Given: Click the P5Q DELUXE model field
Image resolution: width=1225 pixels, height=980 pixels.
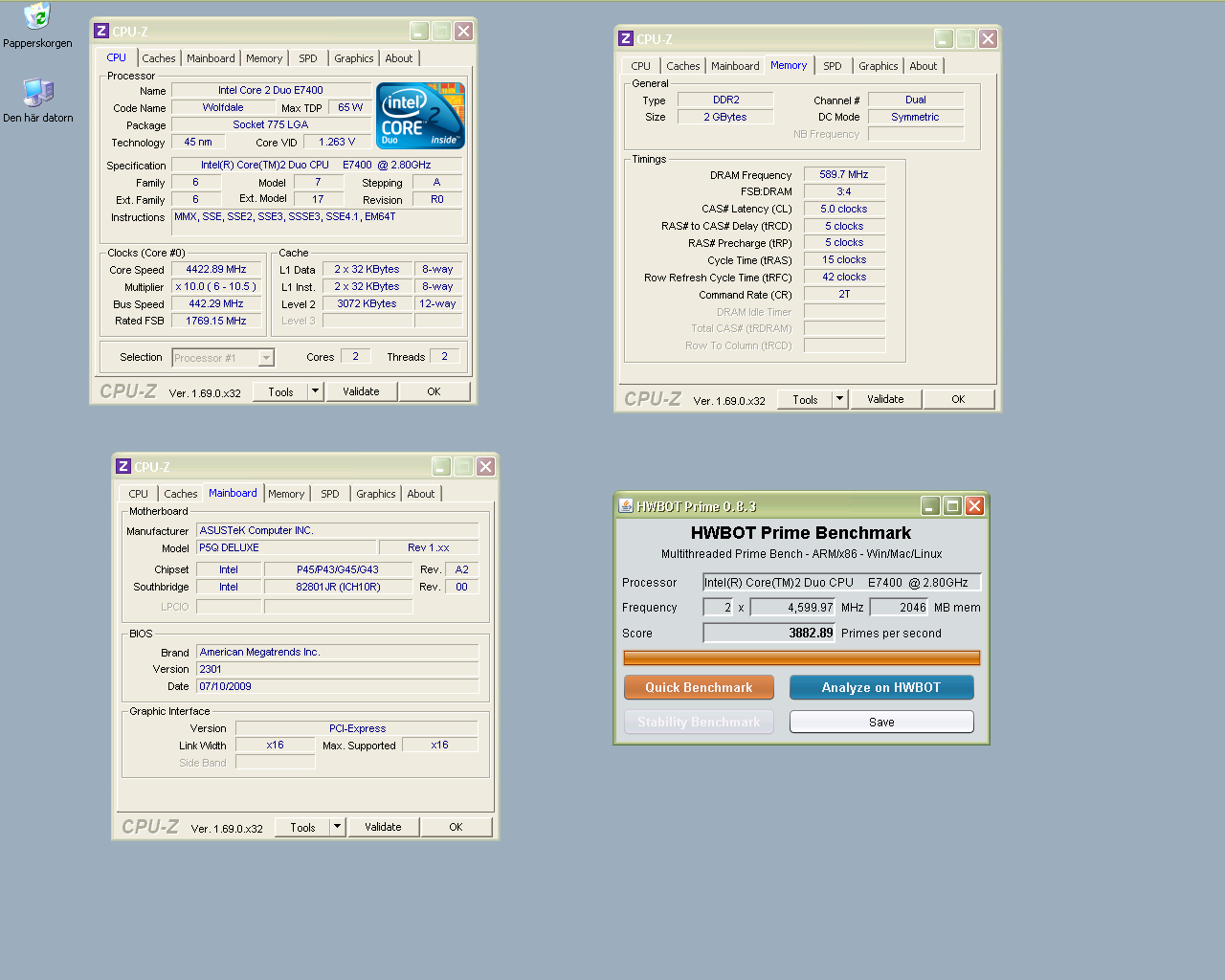Looking at the screenshot, I should [x=285, y=547].
